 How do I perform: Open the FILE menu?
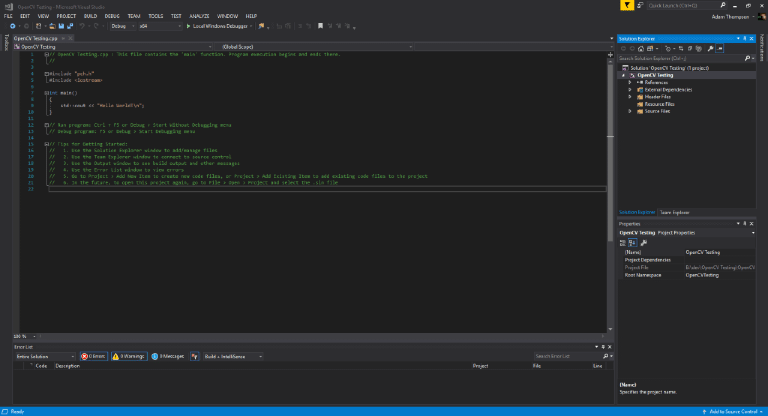pos(8,16)
